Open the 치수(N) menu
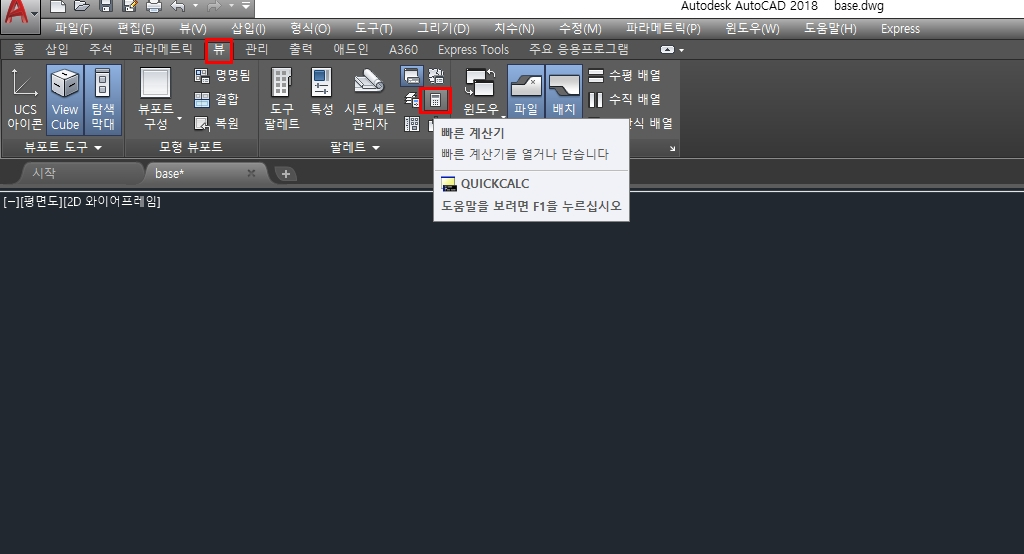The height and width of the screenshot is (554, 1024). (514, 29)
